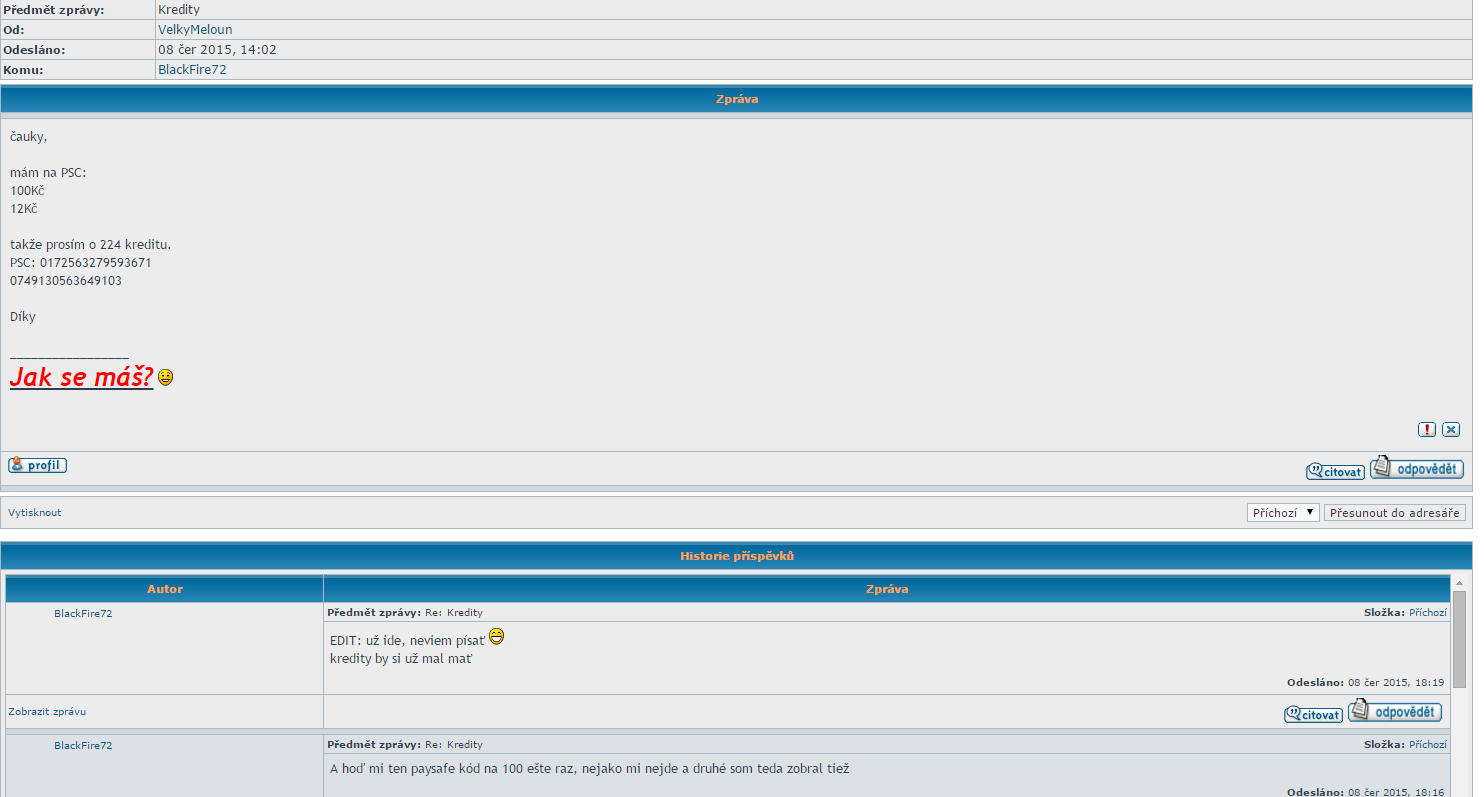Click the Vytisknout link
This screenshot has width=1484, height=797.
click(x=35, y=512)
